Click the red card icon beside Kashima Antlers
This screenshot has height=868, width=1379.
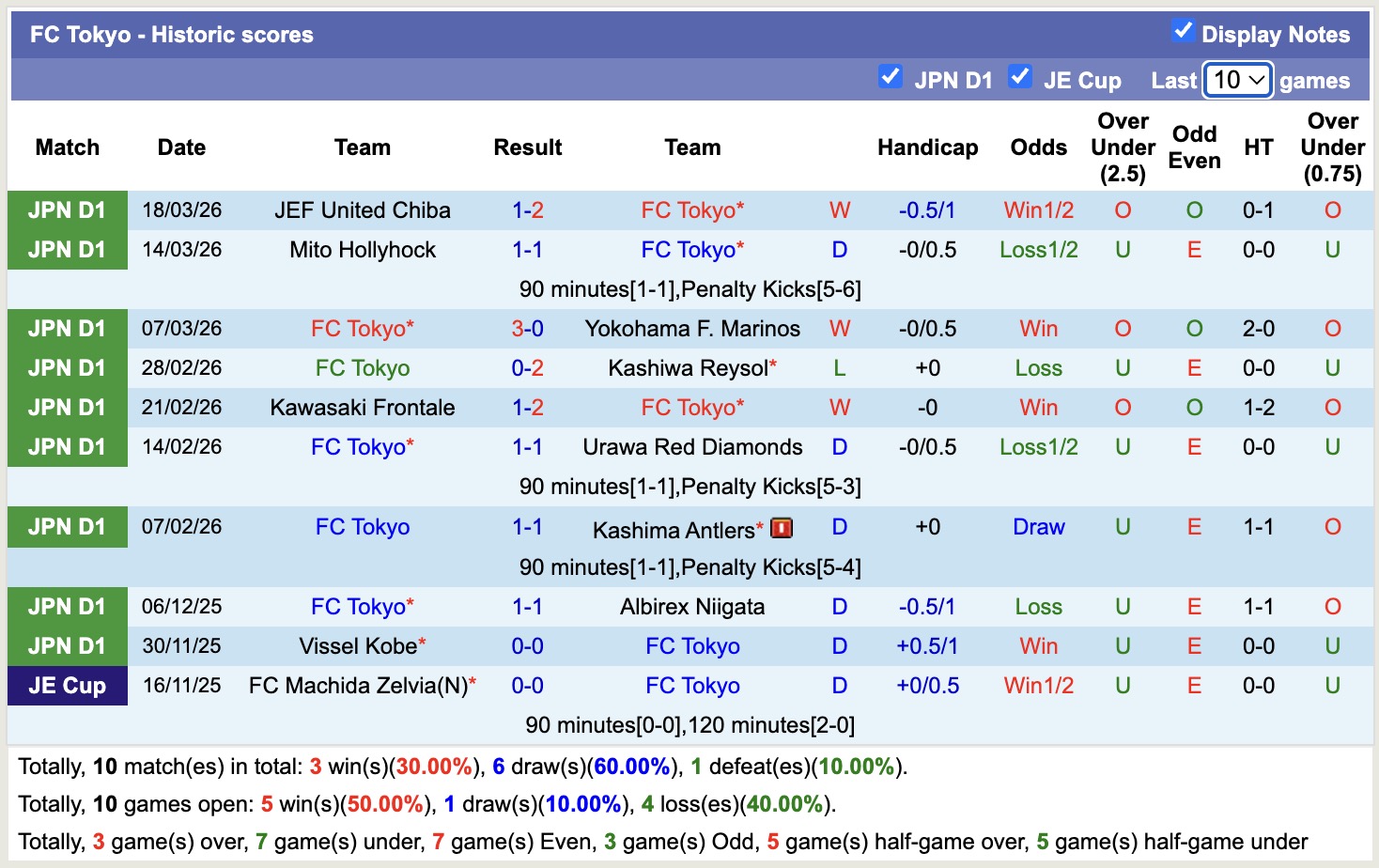(x=782, y=528)
